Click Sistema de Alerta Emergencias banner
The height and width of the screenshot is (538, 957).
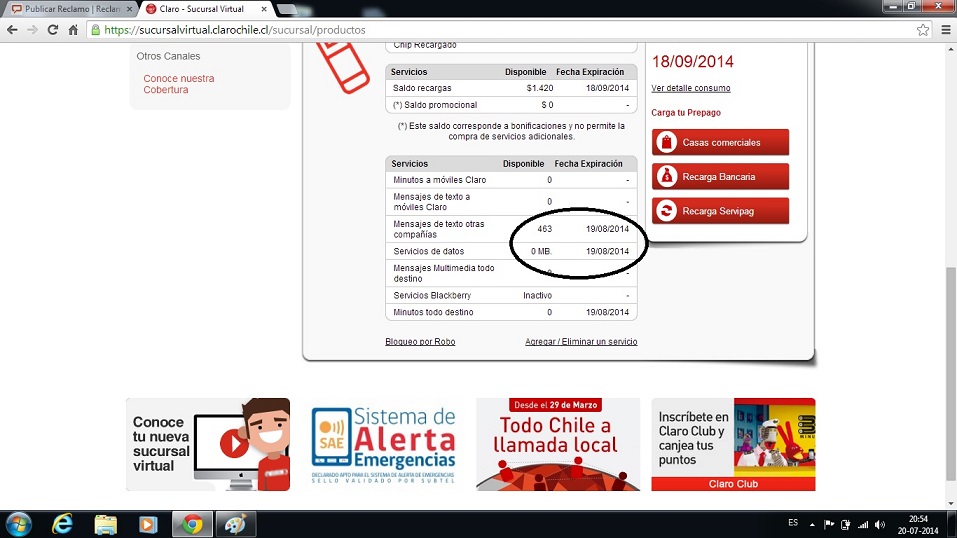(x=383, y=445)
